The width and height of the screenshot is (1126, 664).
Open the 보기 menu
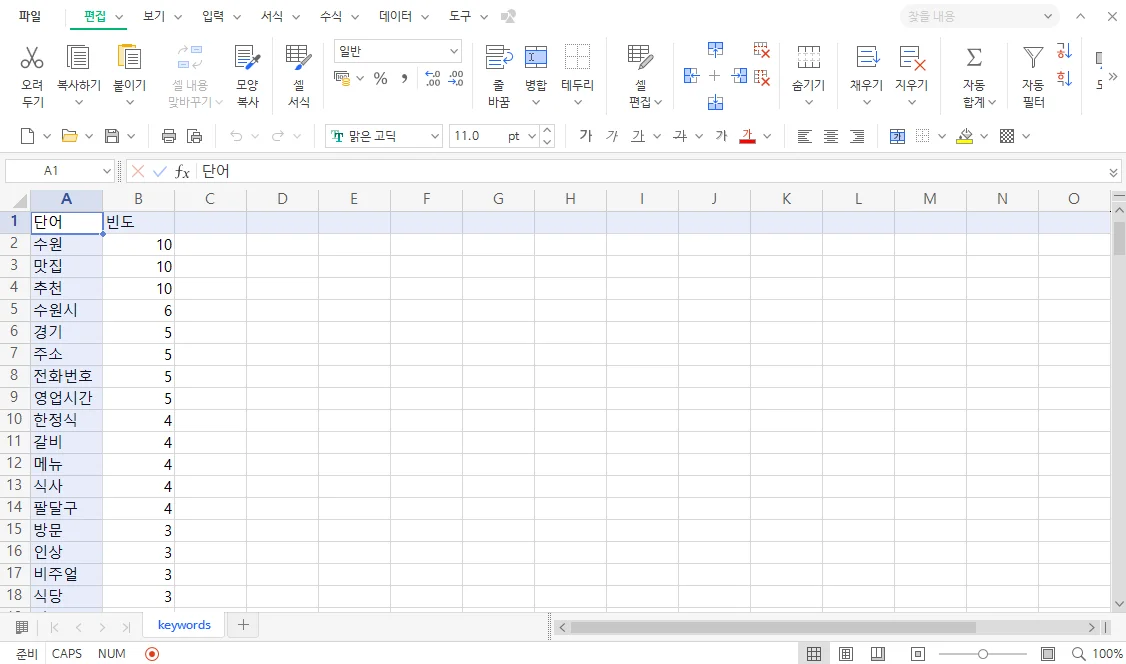click(162, 16)
